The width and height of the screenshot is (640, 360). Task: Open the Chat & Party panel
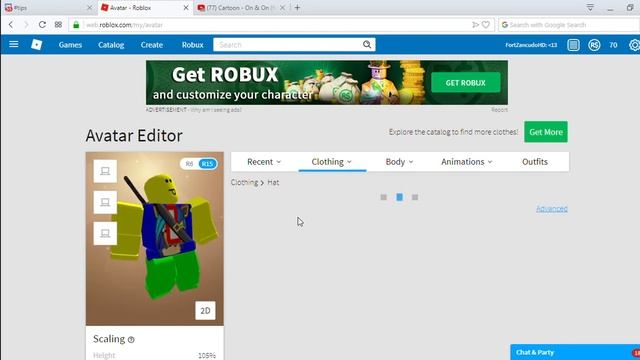pyautogui.click(x=575, y=352)
